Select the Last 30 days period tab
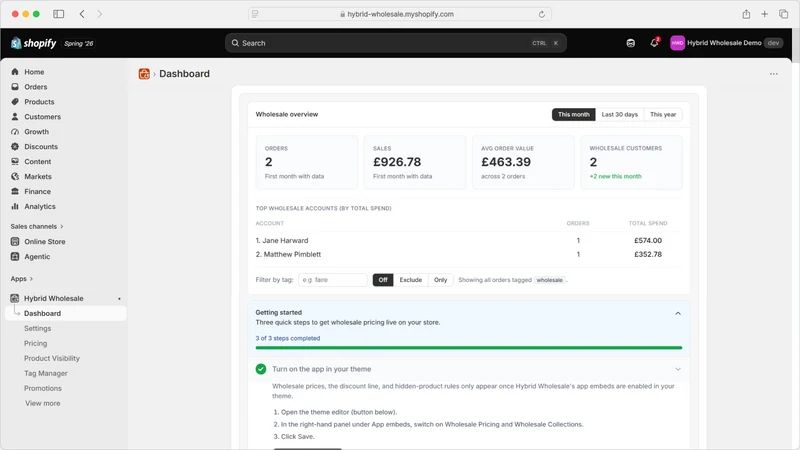Image resolution: width=800 pixels, height=450 pixels. (619, 114)
